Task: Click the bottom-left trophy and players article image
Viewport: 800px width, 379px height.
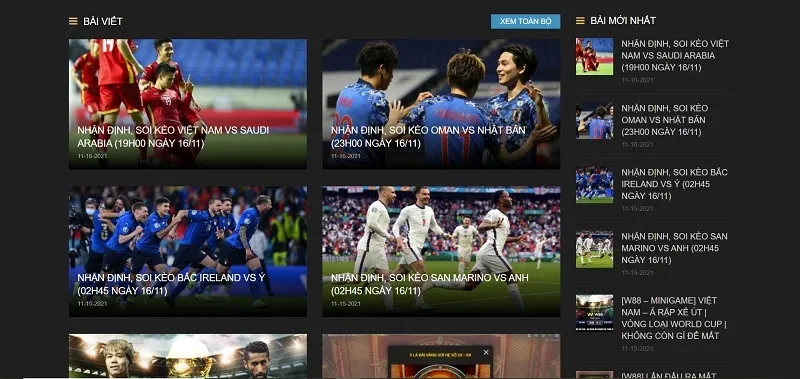Action: tap(188, 356)
